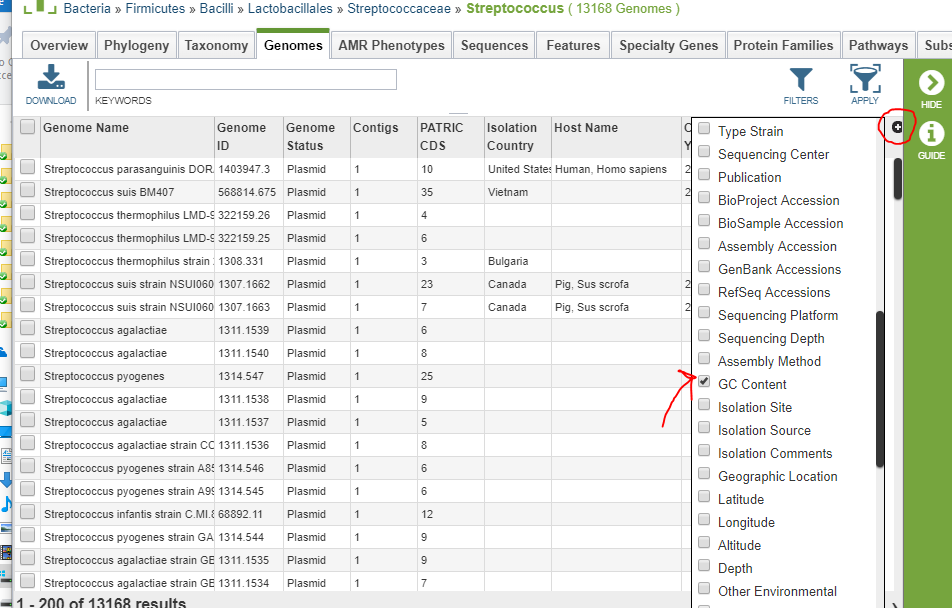Click the plus column selector icon
This screenshot has height=608, width=952.
(x=897, y=128)
